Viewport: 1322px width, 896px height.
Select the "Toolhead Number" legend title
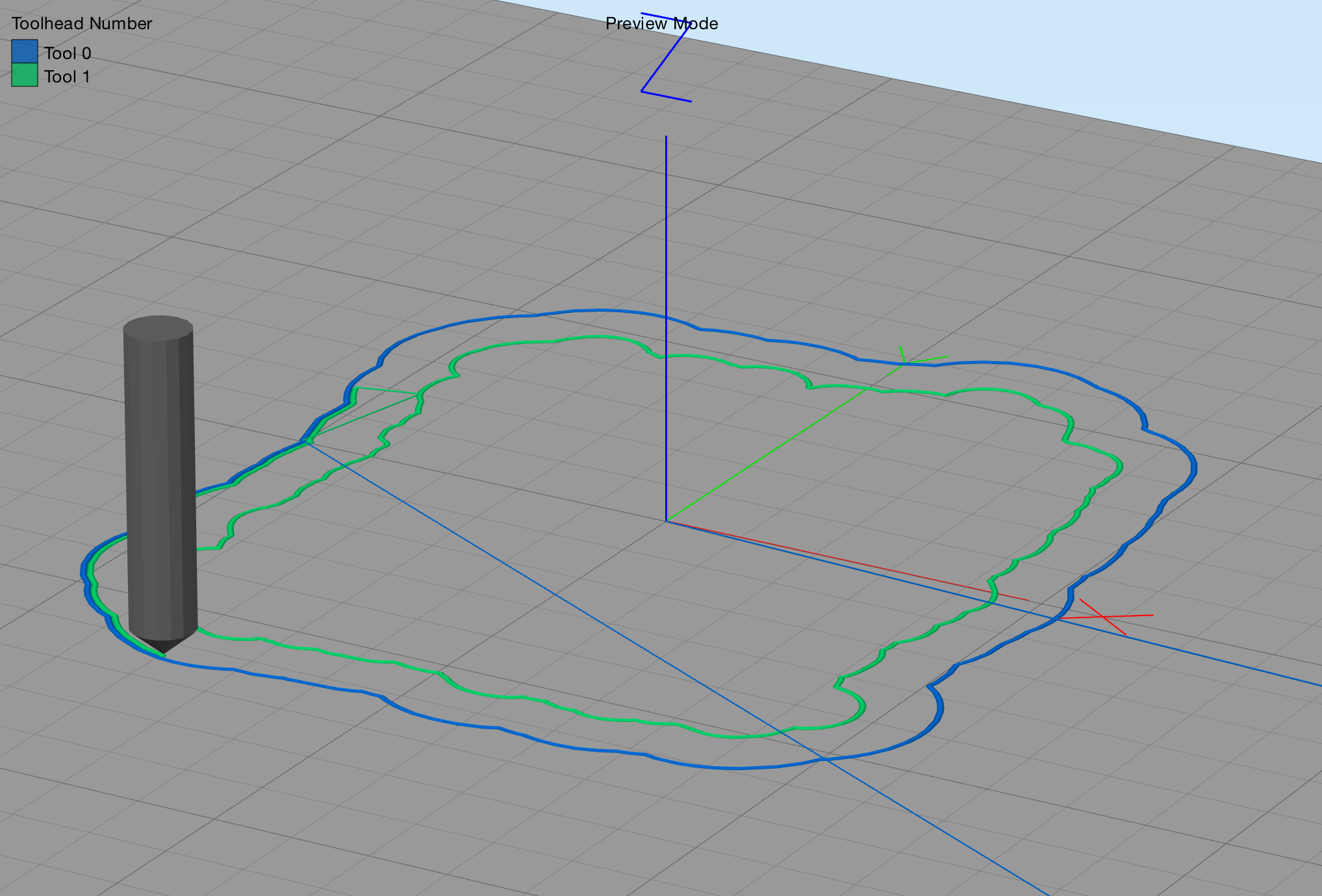(x=82, y=23)
